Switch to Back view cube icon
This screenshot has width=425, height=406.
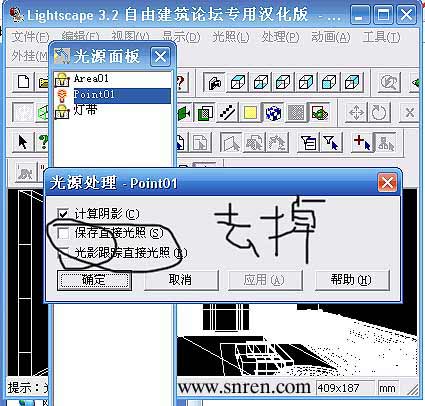tap(352, 82)
